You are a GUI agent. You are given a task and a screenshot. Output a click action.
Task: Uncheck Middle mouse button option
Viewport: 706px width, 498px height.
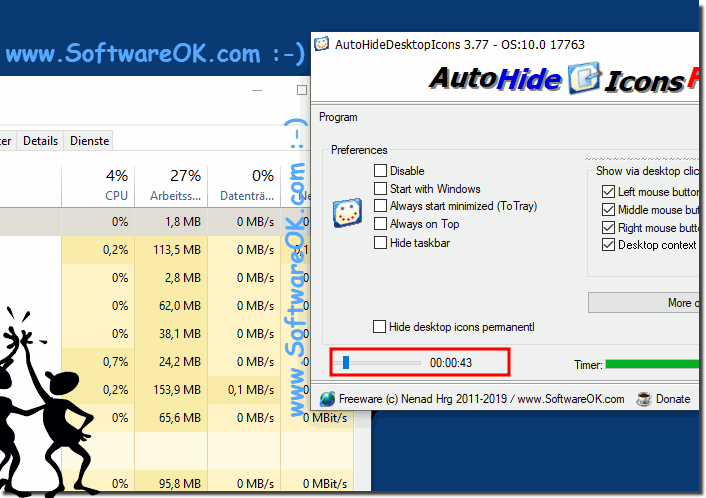coord(608,209)
